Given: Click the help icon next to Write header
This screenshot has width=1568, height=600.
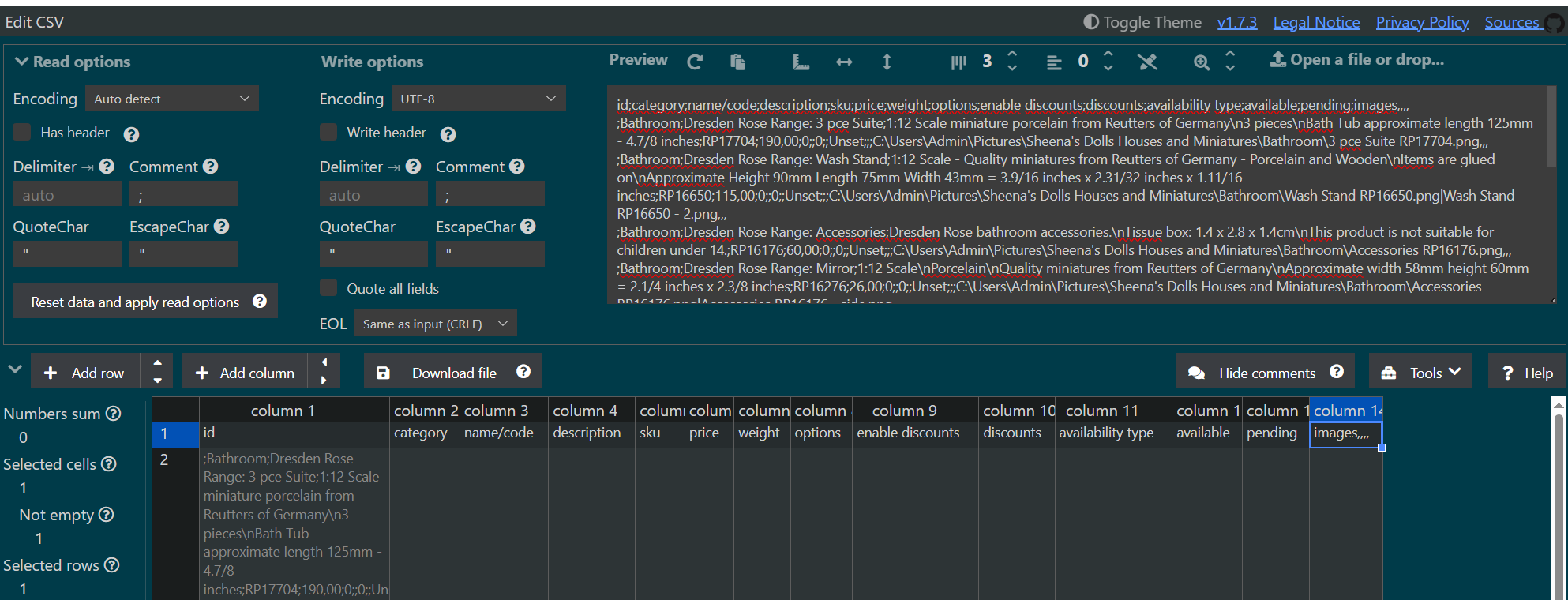Looking at the screenshot, I should pyautogui.click(x=448, y=134).
